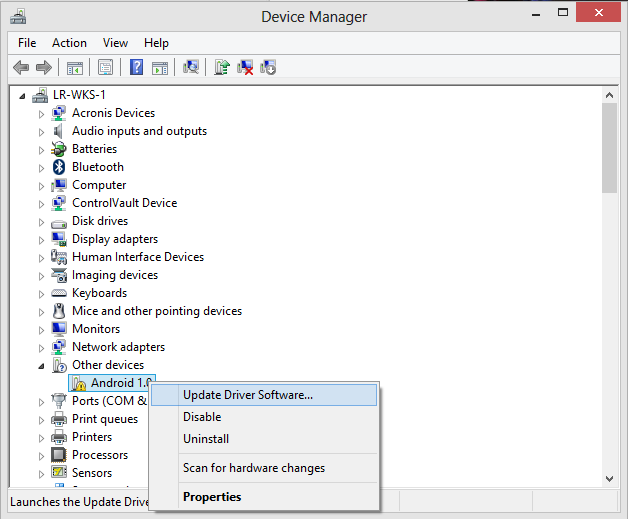Select the LR-WKS-1 root computer node
This screenshot has width=628, height=519.
(x=79, y=95)
